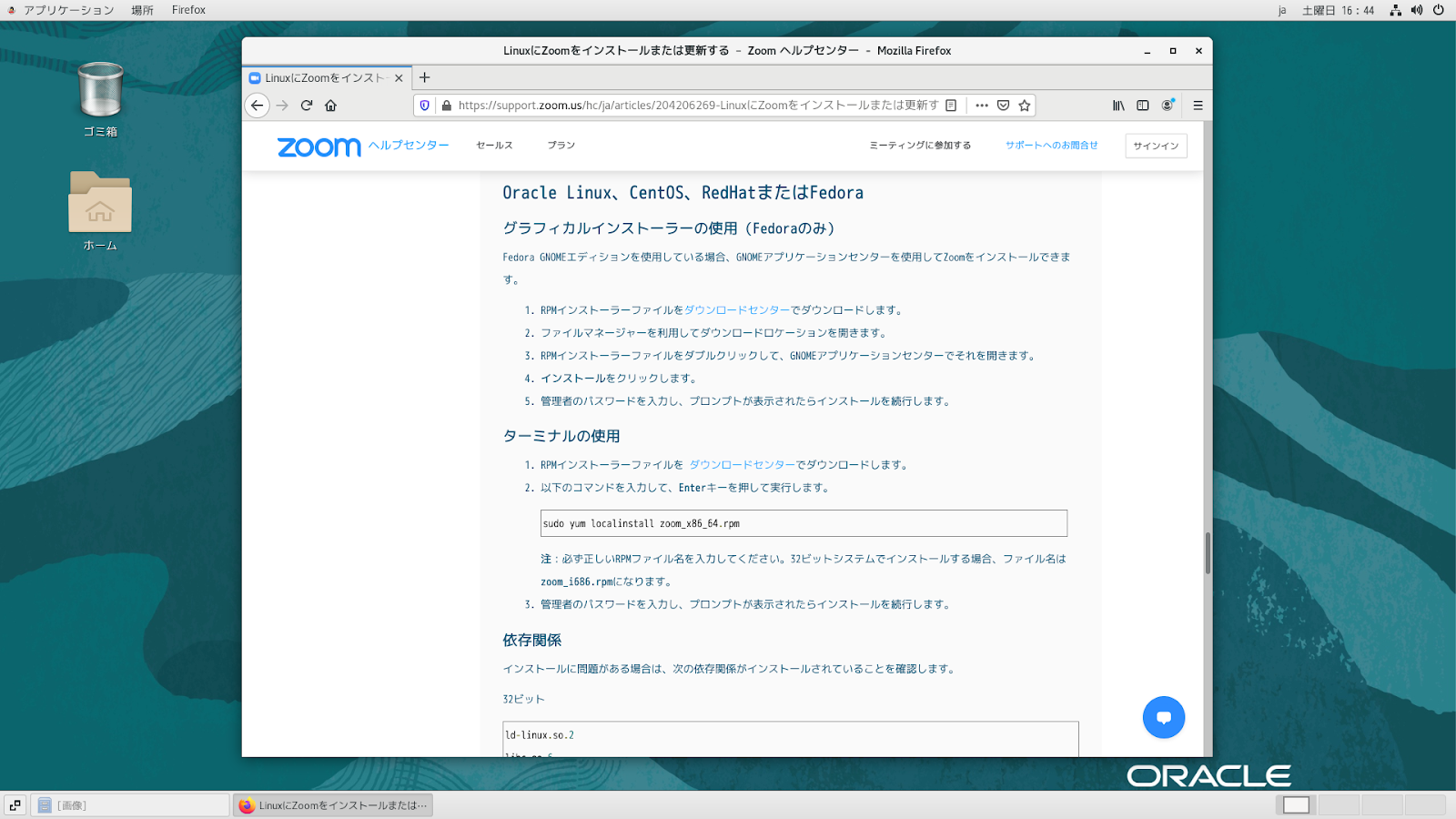The width and height of the screenshot is (1456, 819).
Task: Open the clock 土曜日 16:44
Action: [1338, 10]
